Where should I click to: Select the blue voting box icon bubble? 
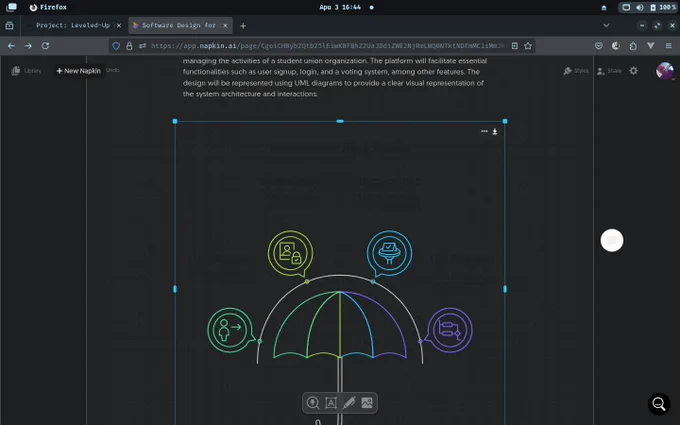tap(389, 253)
